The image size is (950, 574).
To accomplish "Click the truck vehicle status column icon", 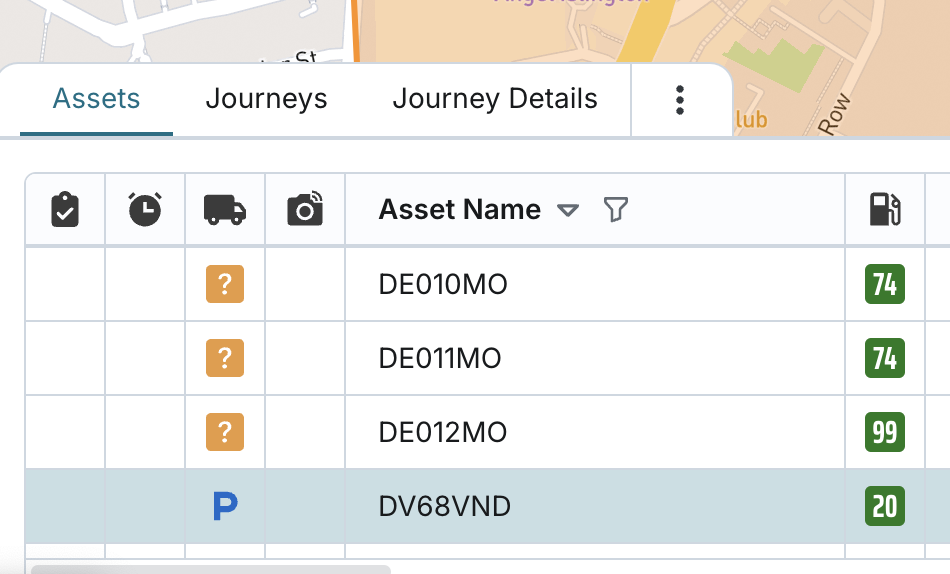I will (225, 210).
